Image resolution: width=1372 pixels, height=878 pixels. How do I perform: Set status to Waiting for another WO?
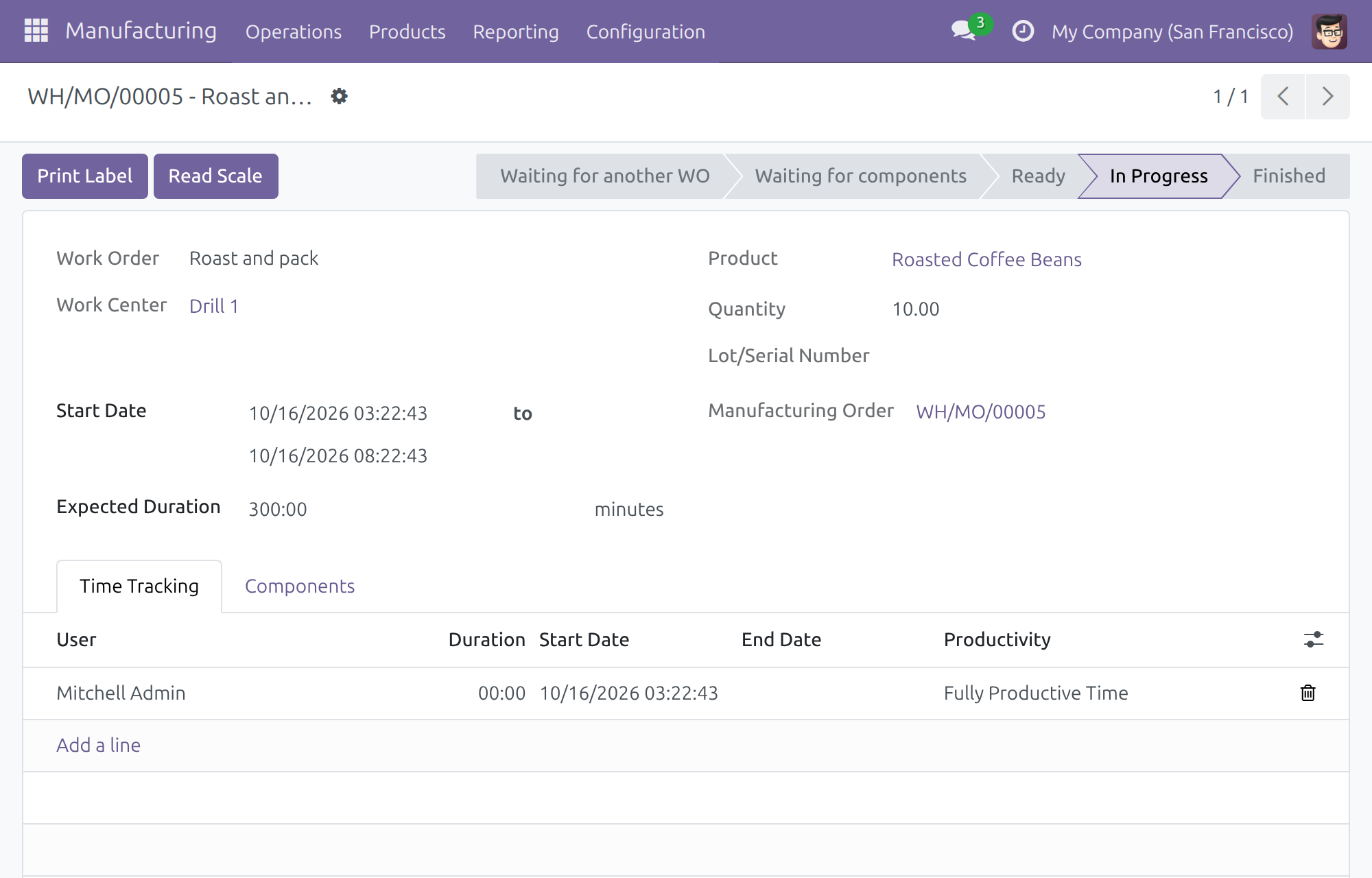click(x=604, y=176)
